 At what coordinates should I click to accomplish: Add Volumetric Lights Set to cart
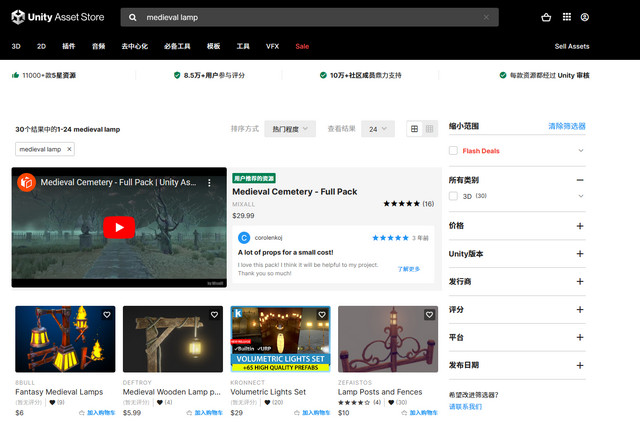pyautogui.click(x=312, y=413)
